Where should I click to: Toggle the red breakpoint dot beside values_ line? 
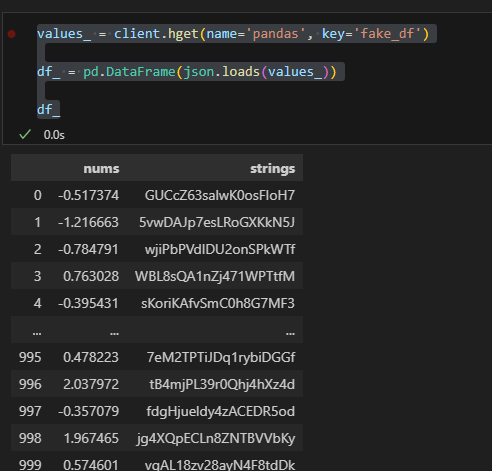tap(12, 34)
